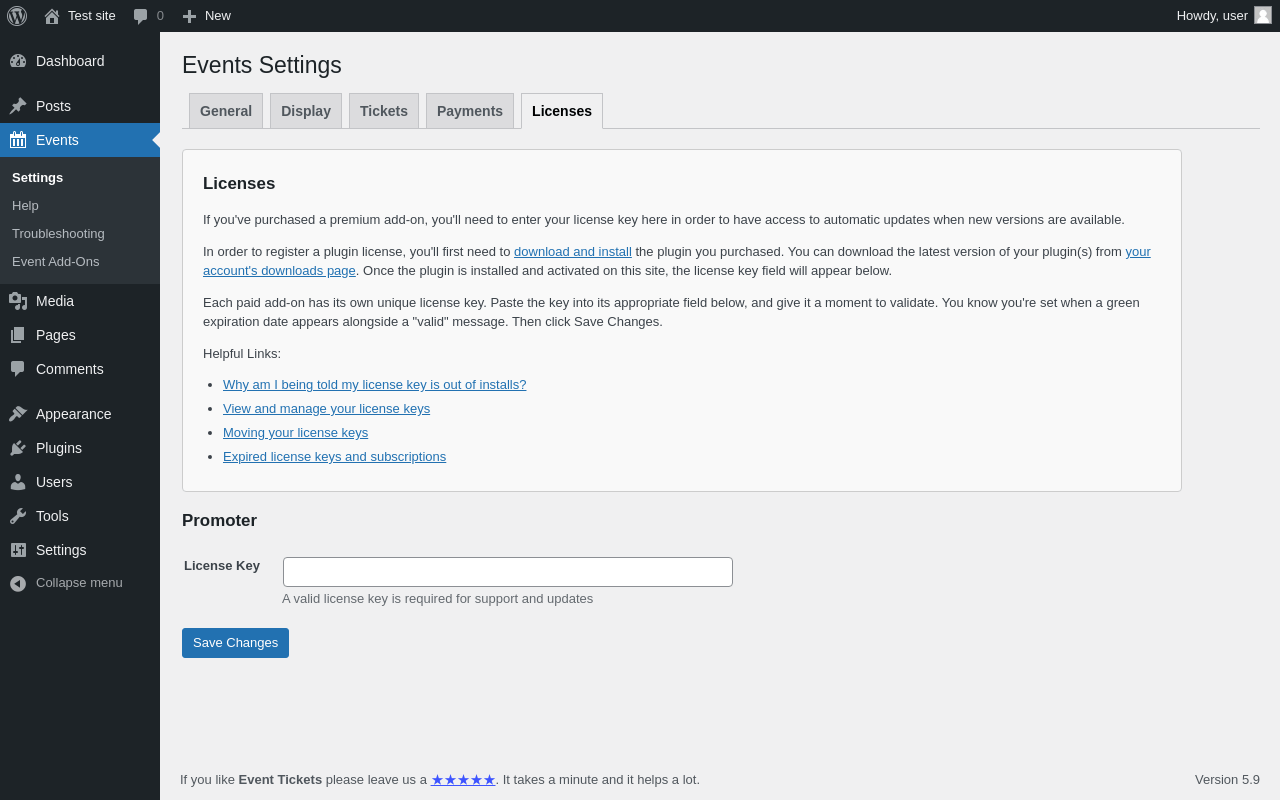Screen dimensions: 1280x800
Task: Click the WordPress logo icon
Action: tap(17, 16)
